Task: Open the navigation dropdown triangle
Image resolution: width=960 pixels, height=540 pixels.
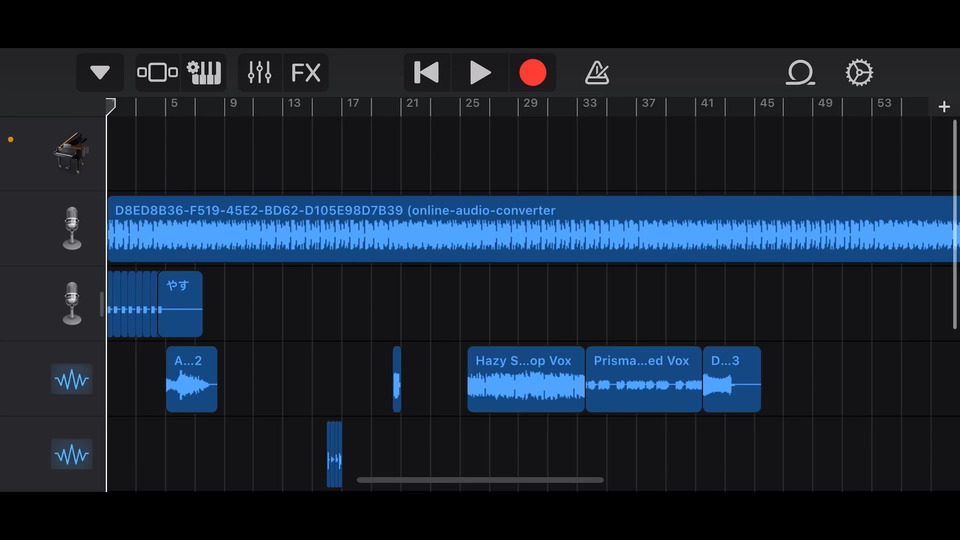Action: (100, 73)
